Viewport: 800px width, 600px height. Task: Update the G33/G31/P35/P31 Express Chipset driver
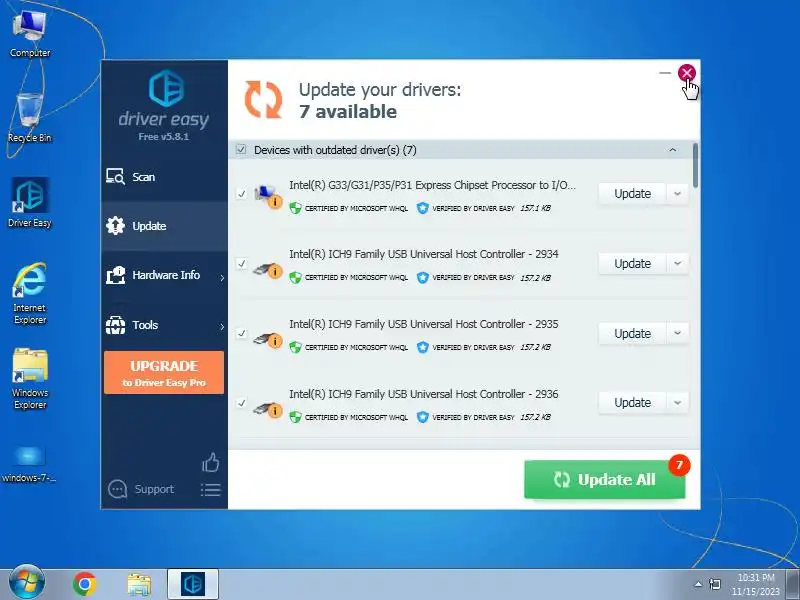(632, 194)
